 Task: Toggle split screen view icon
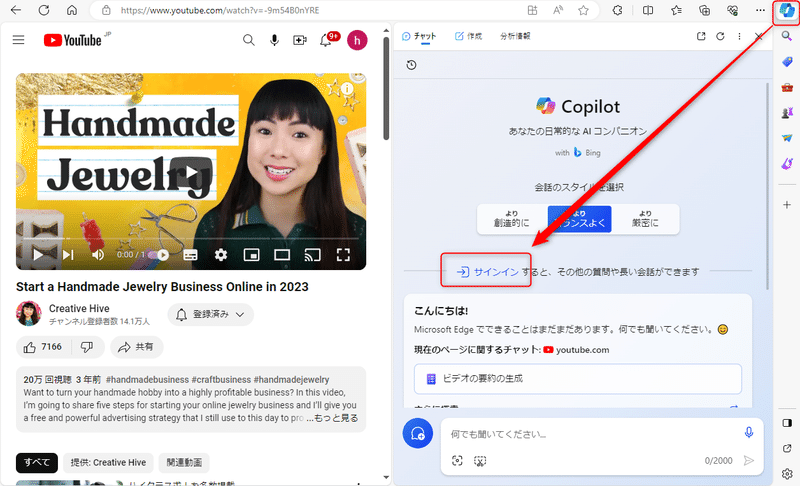pos(648,10)
